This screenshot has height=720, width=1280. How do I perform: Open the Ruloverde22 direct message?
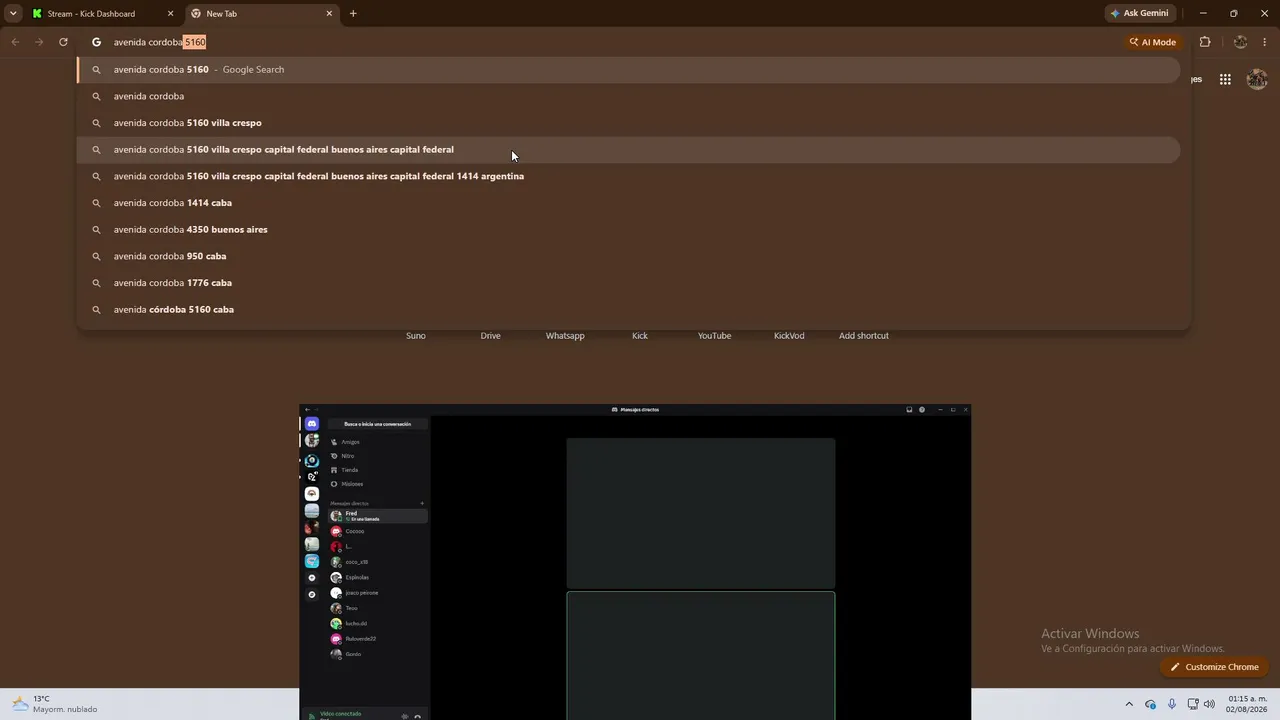(x=378, y=639)
